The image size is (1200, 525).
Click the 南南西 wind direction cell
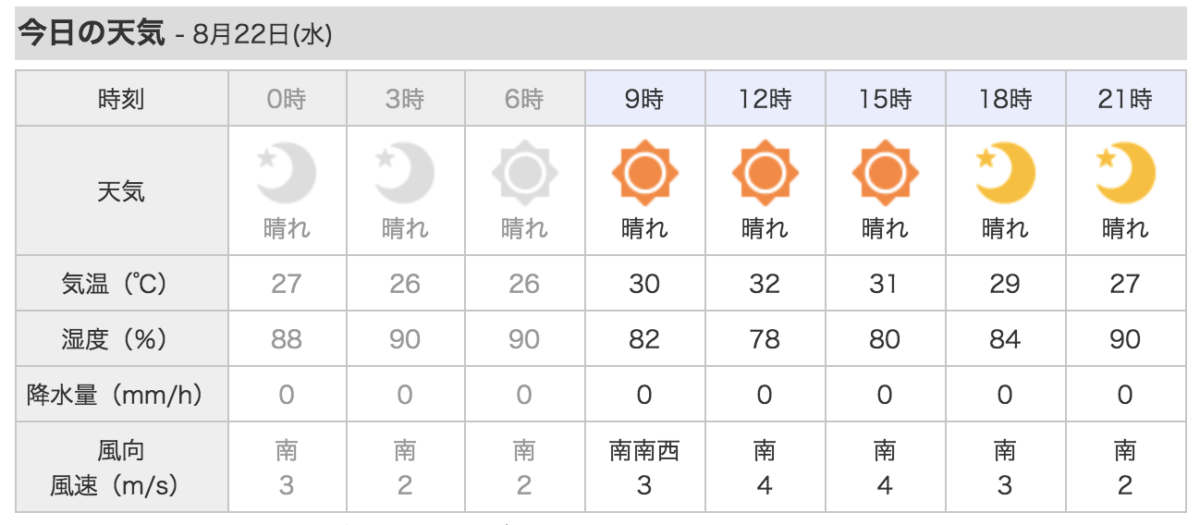(645, 450)
